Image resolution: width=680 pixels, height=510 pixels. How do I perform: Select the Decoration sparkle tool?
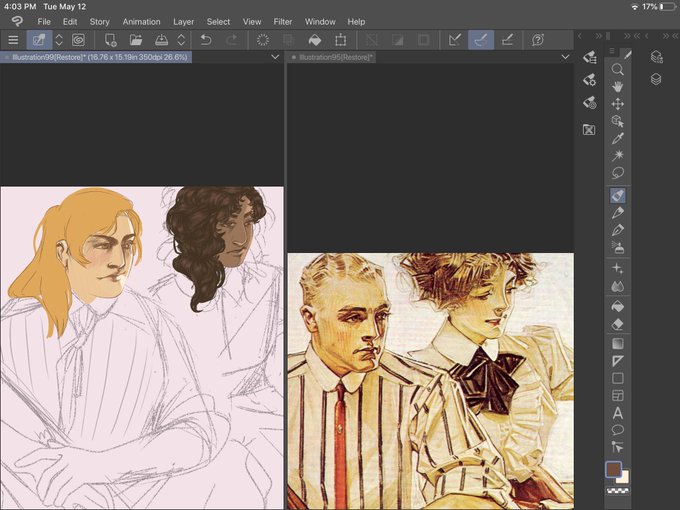point(618,269)
